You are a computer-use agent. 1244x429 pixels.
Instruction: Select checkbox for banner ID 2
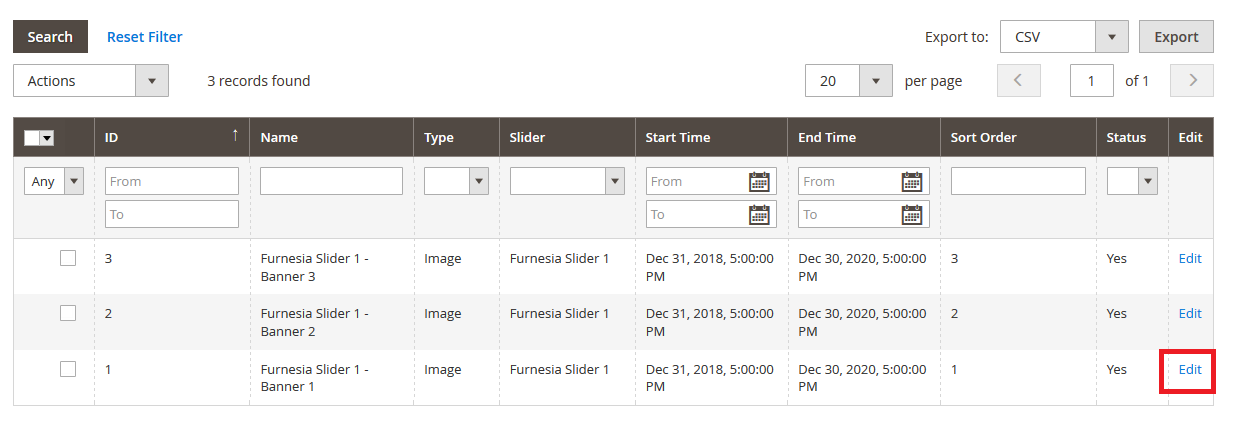point(68,313)
